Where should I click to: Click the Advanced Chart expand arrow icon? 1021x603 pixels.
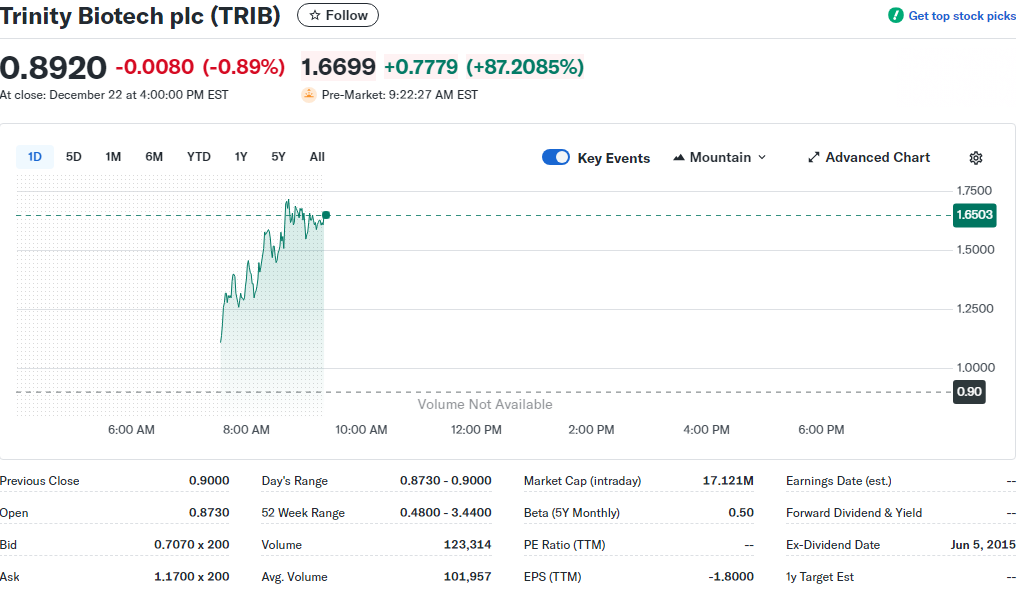(813, 158)
